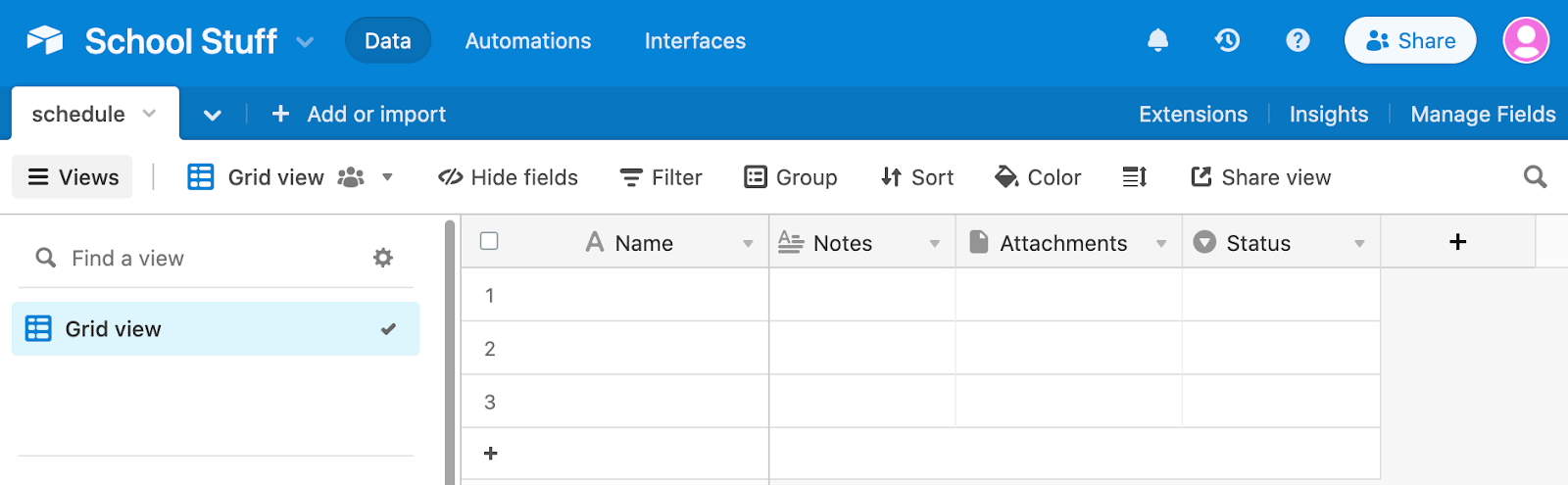Click the row height icon
This screenshot has width=1568, height=485.
[1135, 177]
